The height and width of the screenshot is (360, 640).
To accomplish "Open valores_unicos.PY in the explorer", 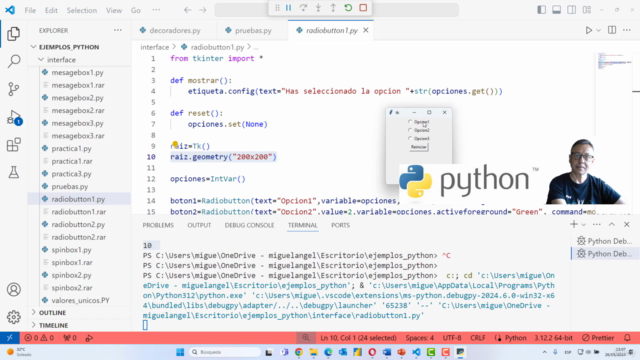I will point(80,300).
